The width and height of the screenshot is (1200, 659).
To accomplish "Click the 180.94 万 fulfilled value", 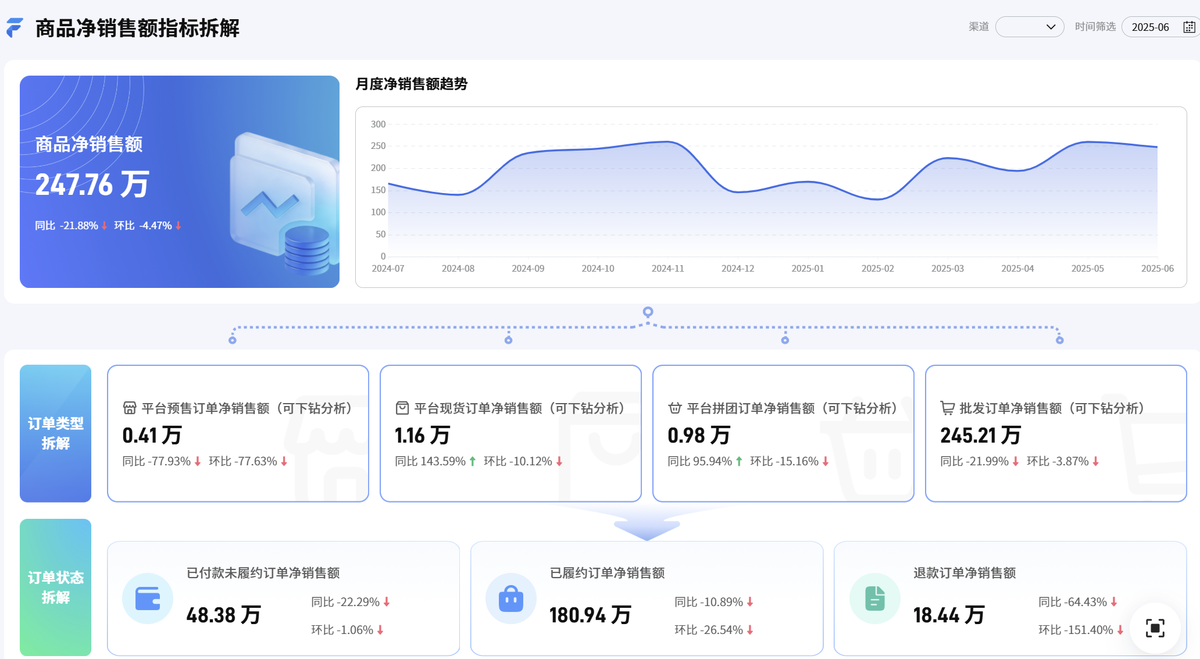I will pos(590,615).
